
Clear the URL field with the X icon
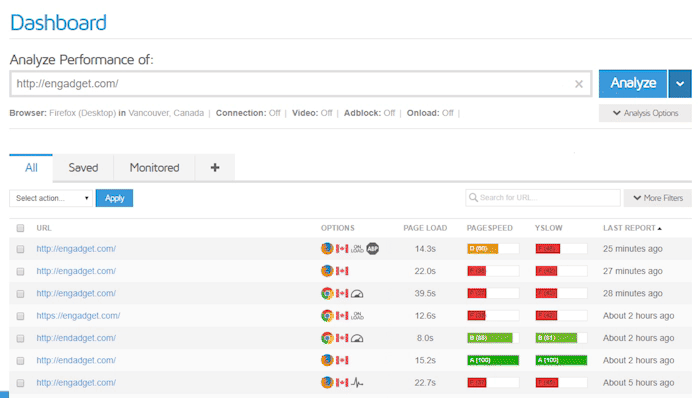pos(579,84)
